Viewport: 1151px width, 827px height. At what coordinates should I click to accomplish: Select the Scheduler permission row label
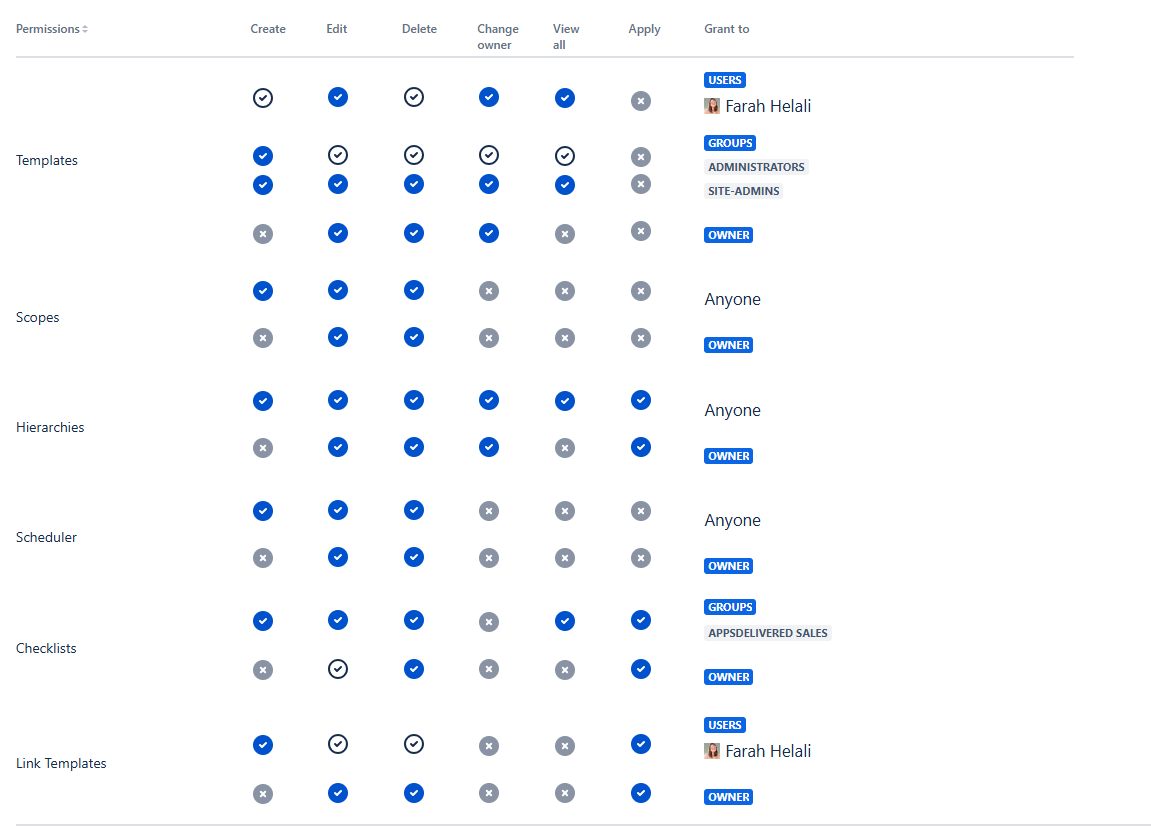pyautogui.click(x=46, y=537)
